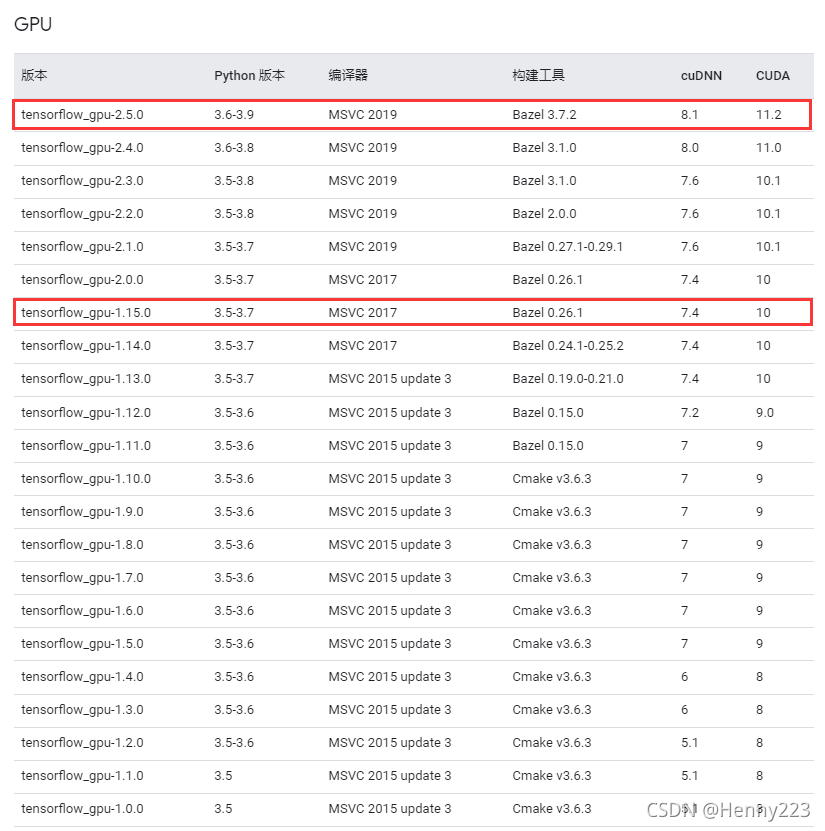This screenshot has height=831, width=825.
Task: Click cuDNN 5.1 in 1.2.0 row
Action: (x=689, y=743)
